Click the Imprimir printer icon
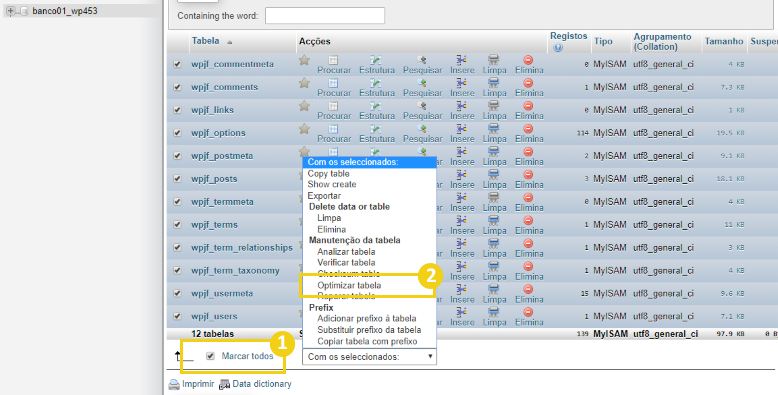 (x=174, y=385)
